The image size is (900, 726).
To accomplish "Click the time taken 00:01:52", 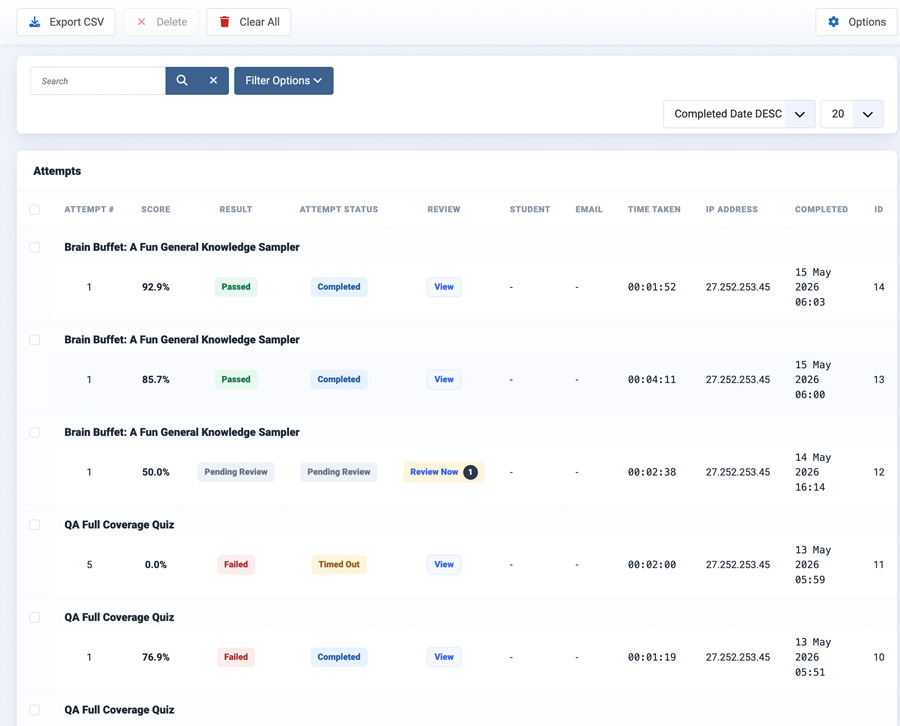I will tap(651, 287).
